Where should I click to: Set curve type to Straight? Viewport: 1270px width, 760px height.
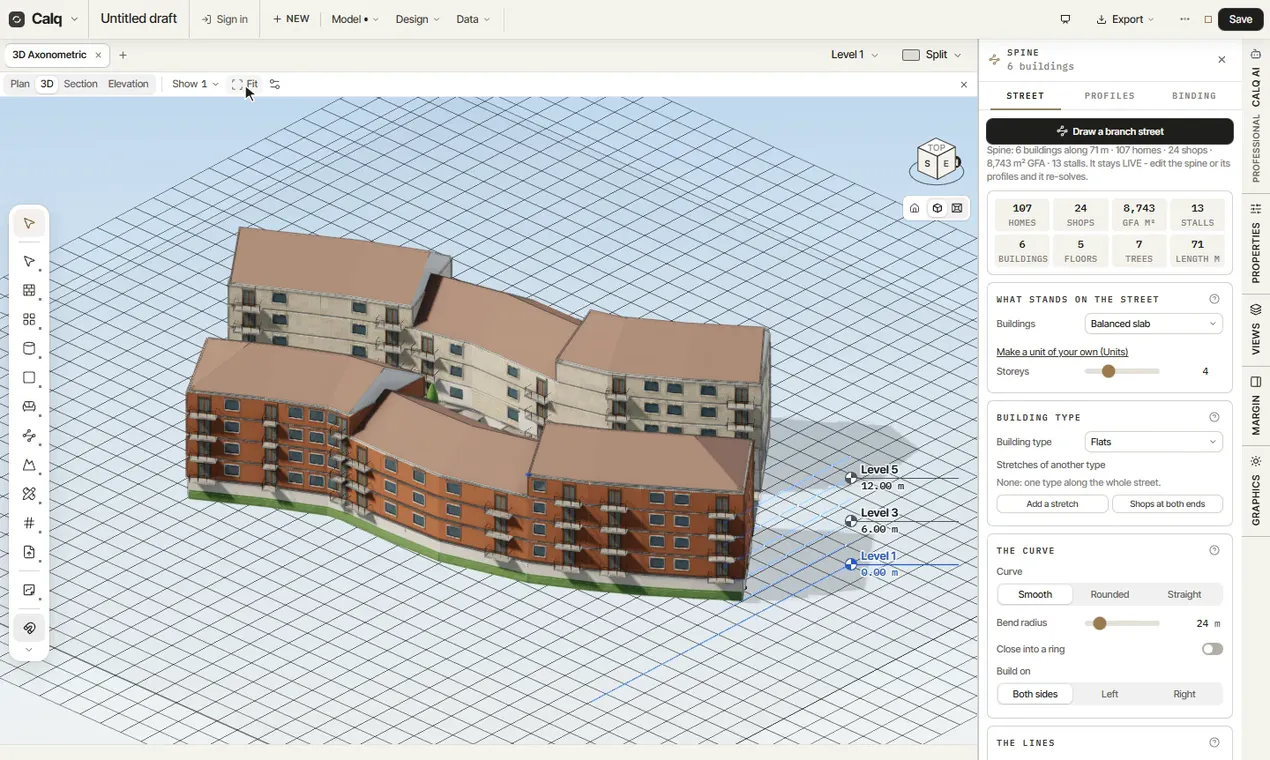click(x=1184, y=594)
